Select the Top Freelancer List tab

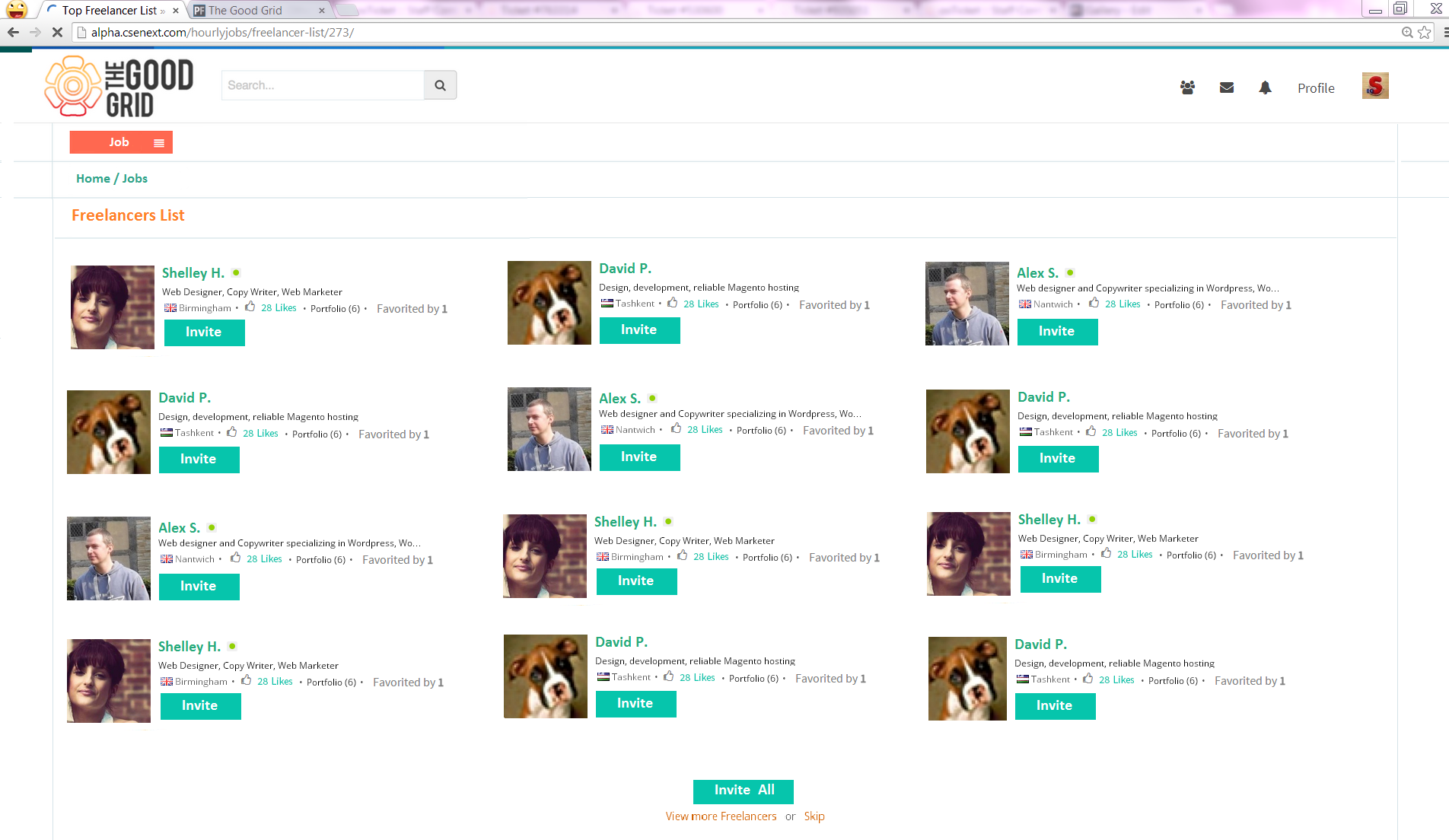(x=109, y=11)
